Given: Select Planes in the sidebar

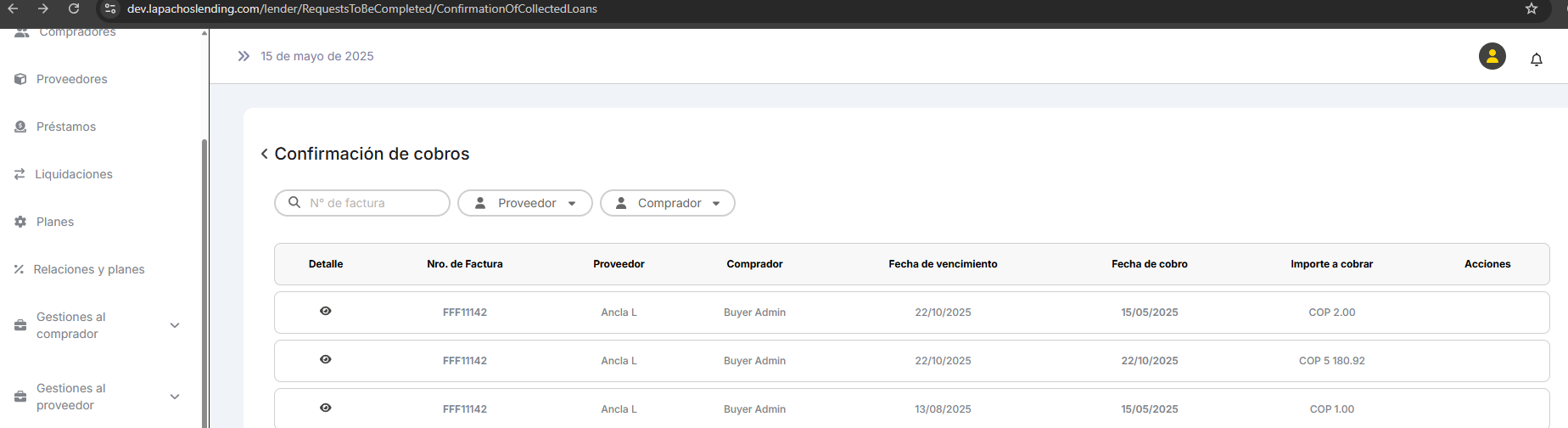Looking at the screenshot, I should point(54,222).
